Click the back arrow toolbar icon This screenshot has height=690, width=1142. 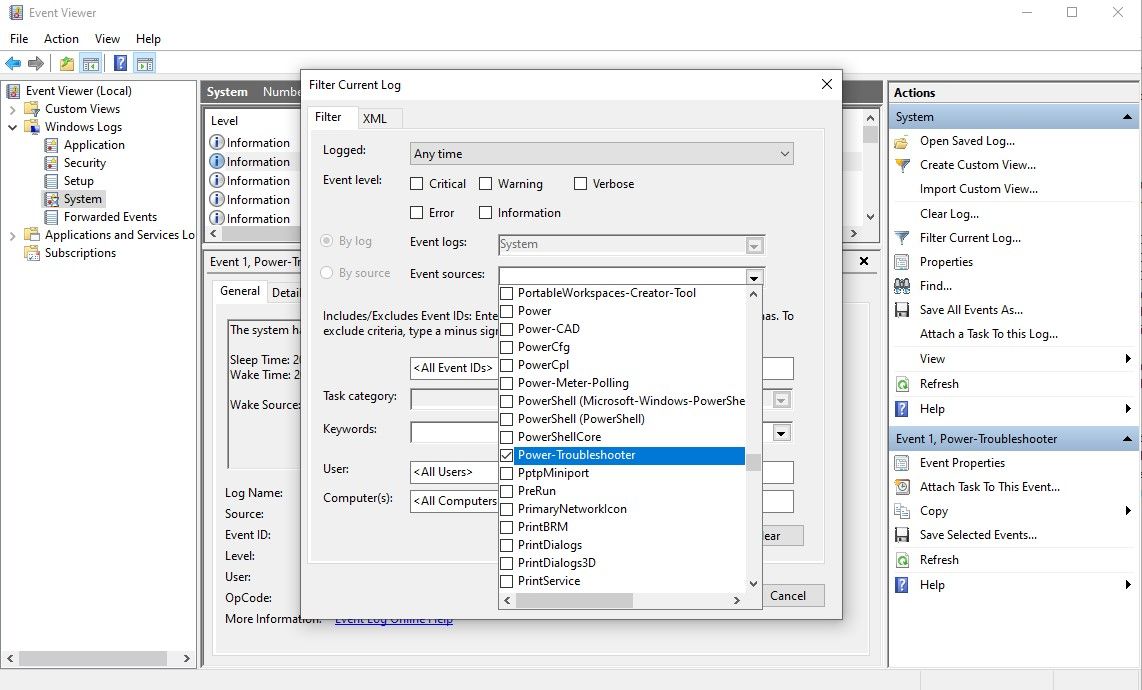click(13, 63)
